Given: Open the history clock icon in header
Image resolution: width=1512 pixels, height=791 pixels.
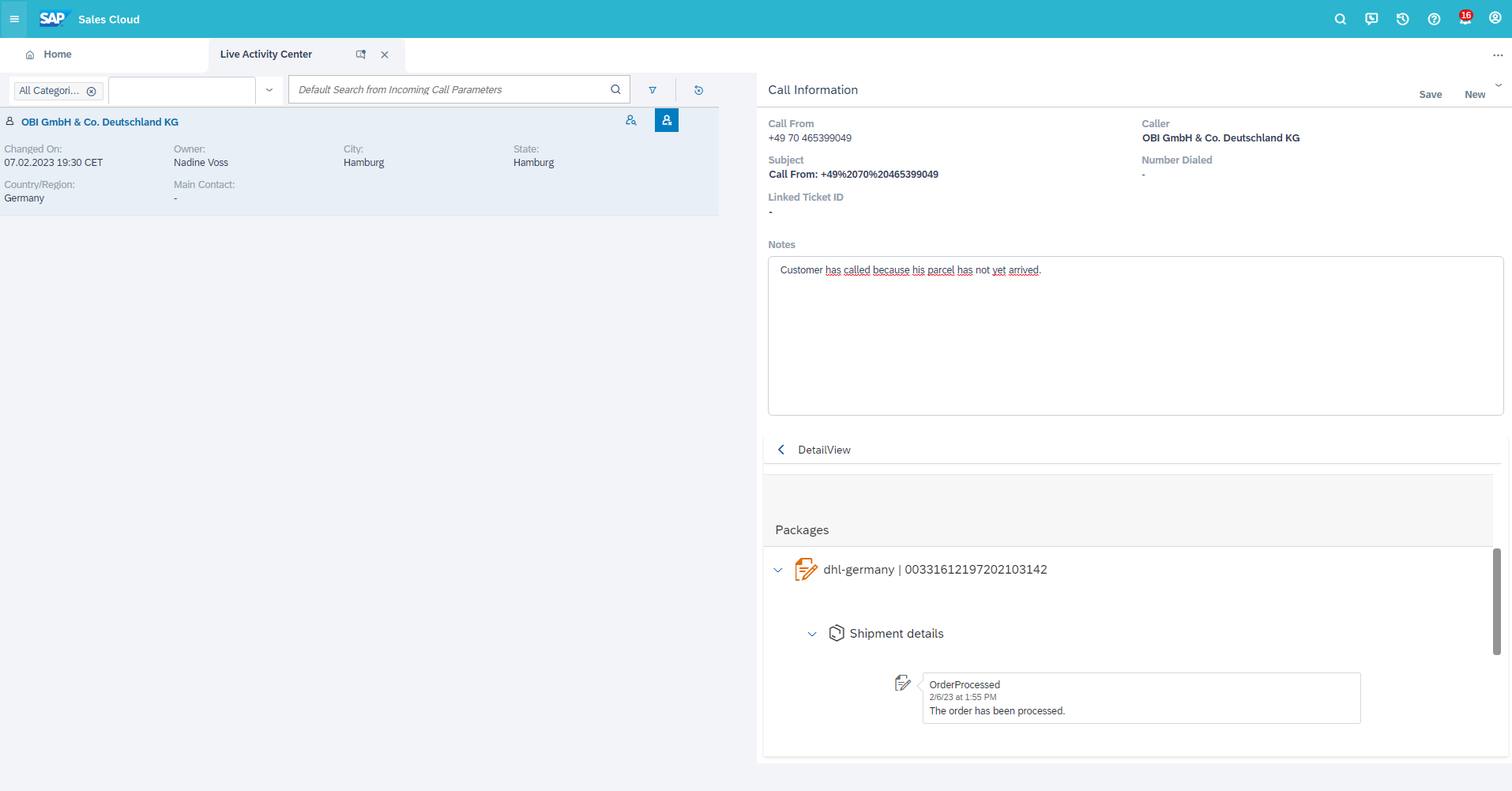Looking at the screenshot, I should click(1402, 19).
